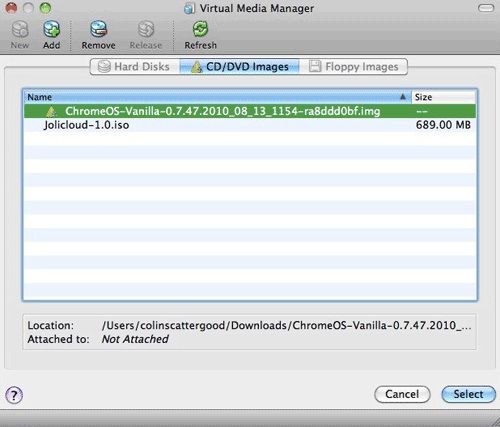Click the Size column header
This screenshot has height=427, width=500.
point(444,97)
